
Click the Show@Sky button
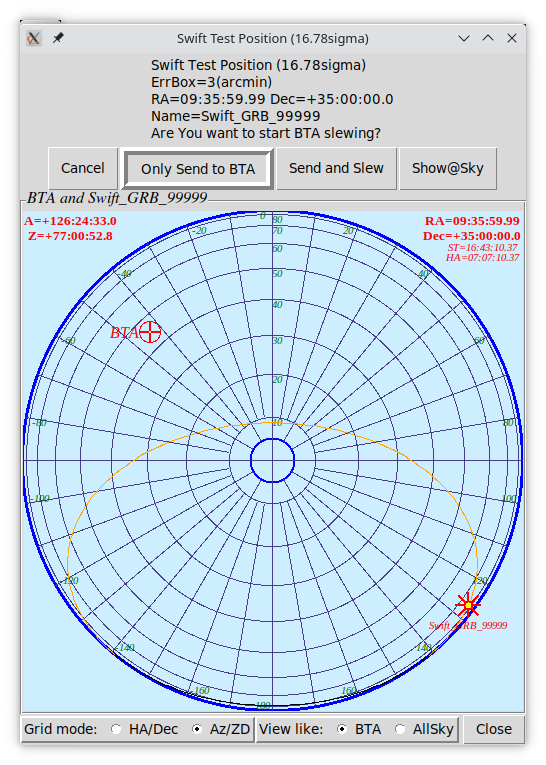click(448, 168)
